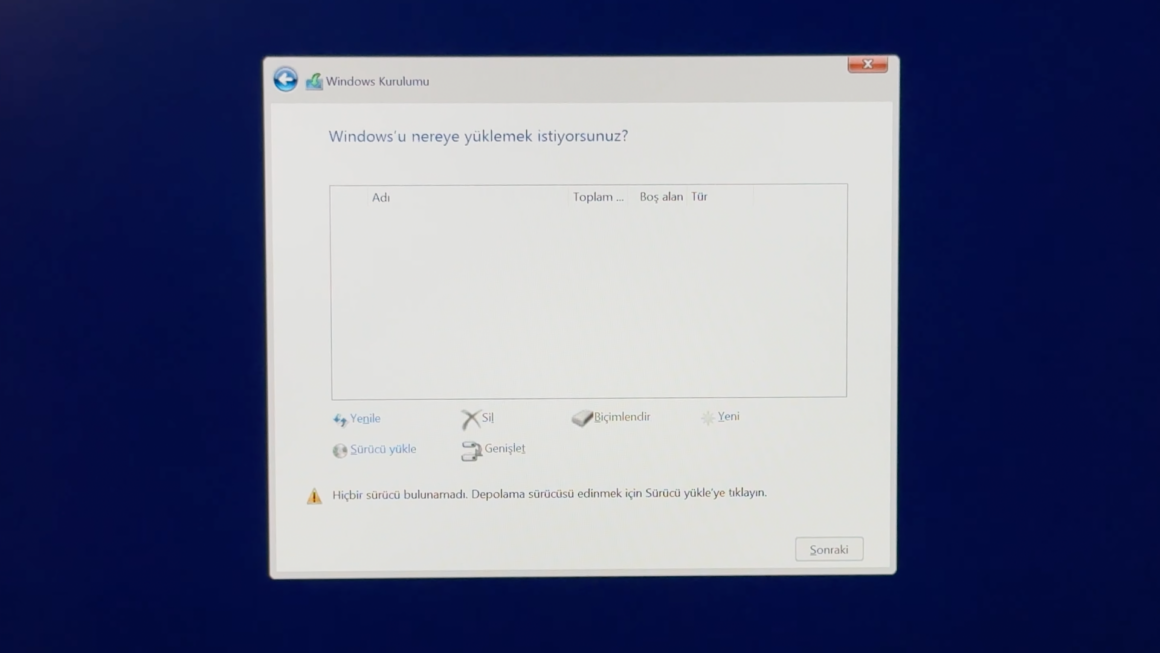Viewport: 1160px width, 653px height.
Task: Click the Genişlet extend partition icon
Action: [x=471, y=450]
